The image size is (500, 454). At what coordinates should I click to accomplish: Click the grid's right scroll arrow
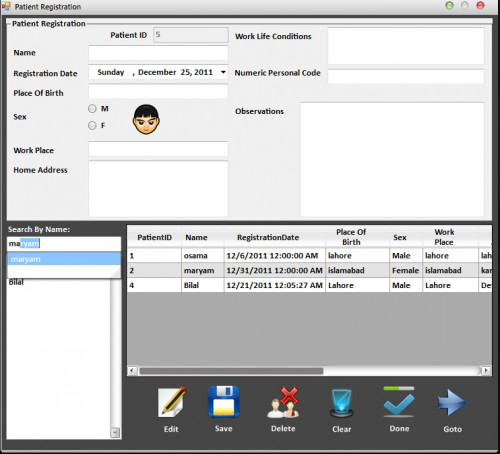[x=486, y=370]
